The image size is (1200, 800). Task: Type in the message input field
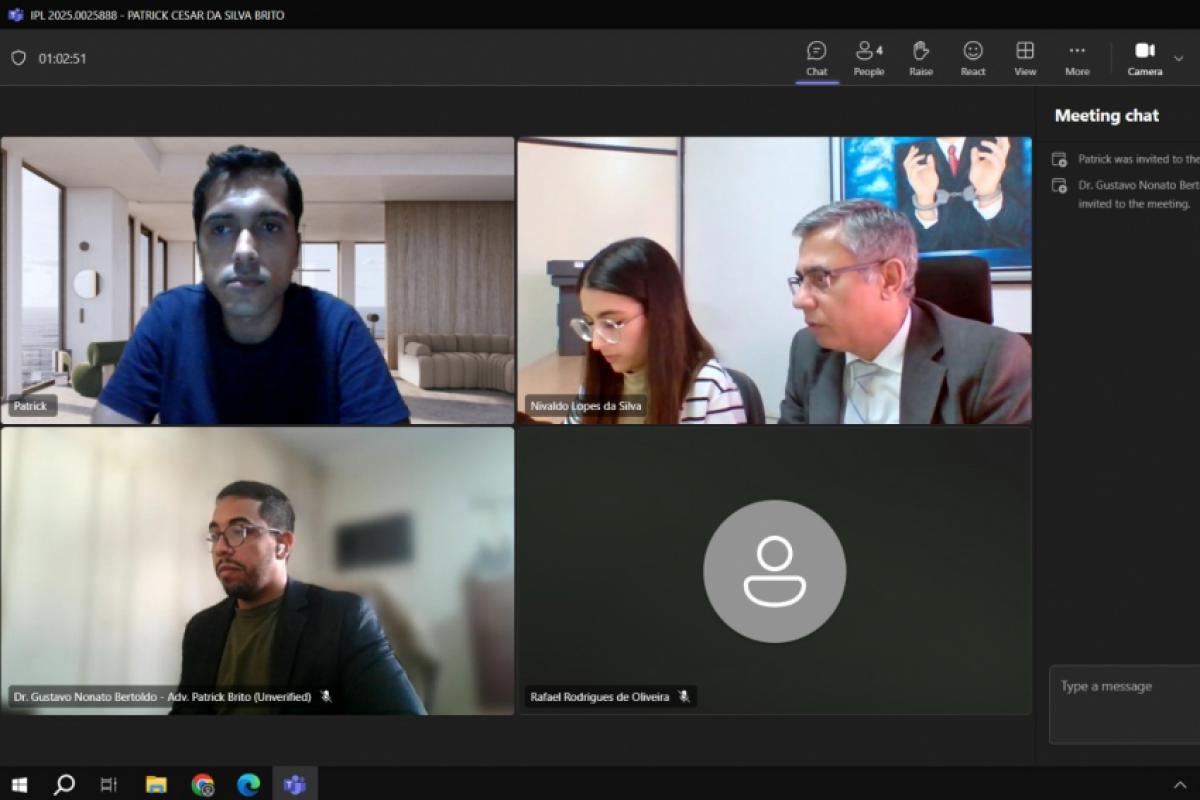1124,703
